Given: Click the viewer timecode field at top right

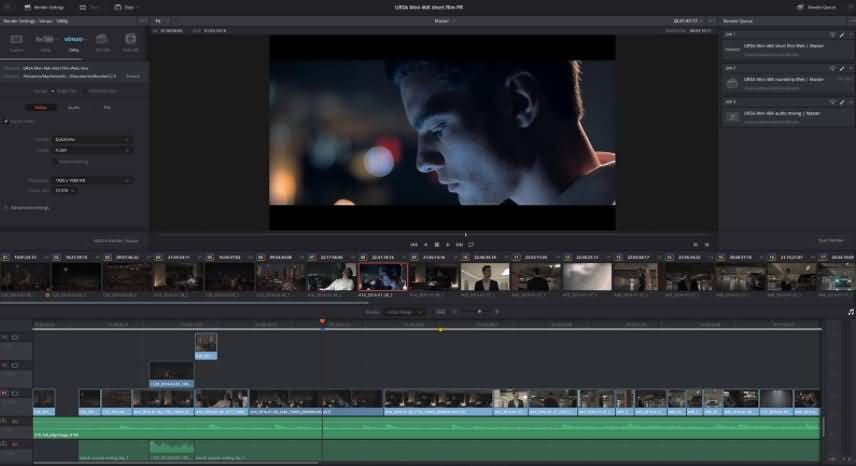Looking at the screenshot, I should click(x=686, y=21).
